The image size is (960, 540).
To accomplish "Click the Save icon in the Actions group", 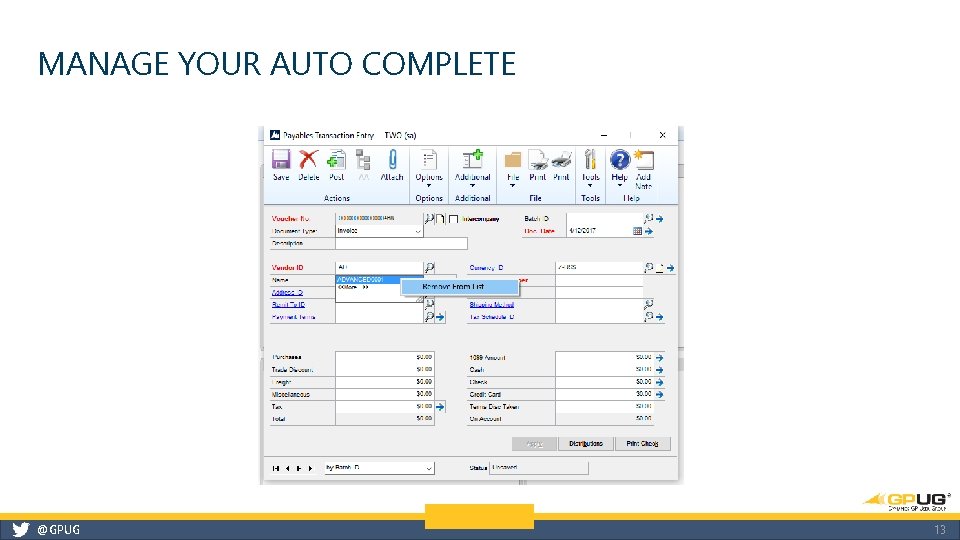I will [x=281, y=159].
